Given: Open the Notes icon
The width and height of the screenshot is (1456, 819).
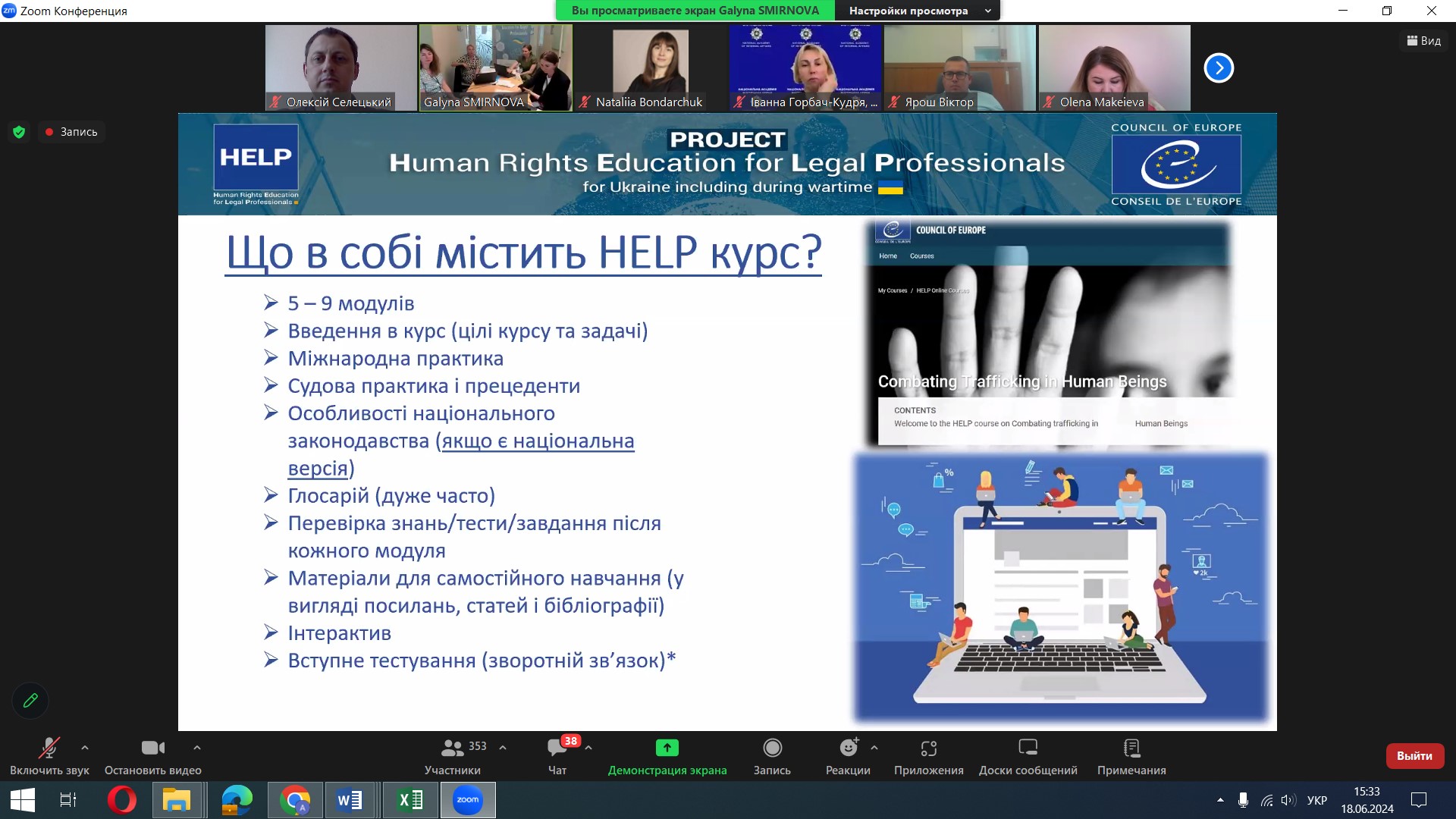Looking at the screenshot, I should tap(1131, 748).
